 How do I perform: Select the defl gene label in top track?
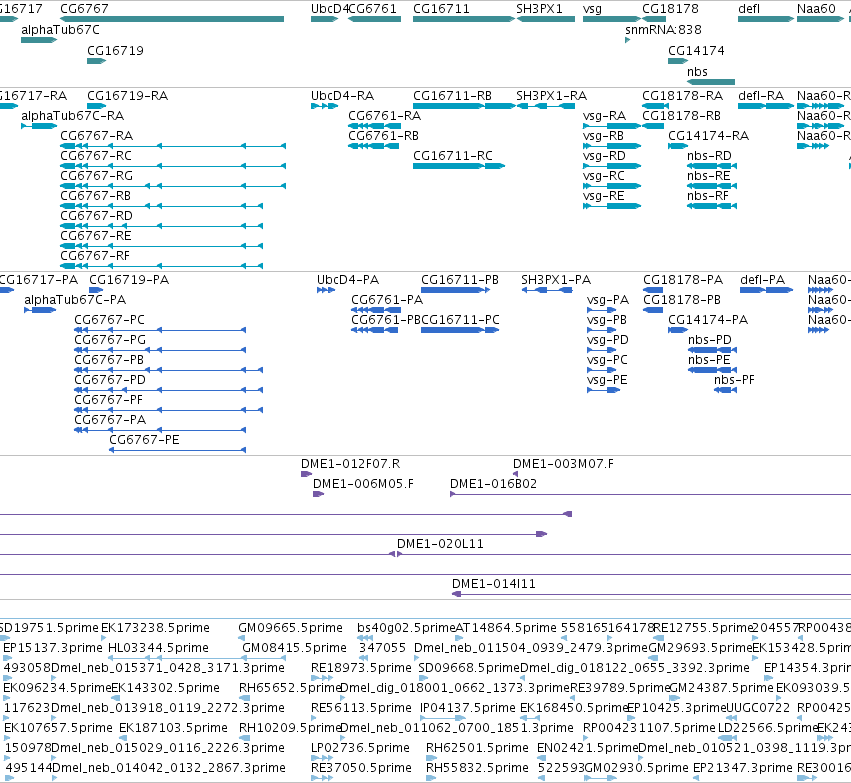click(749, 9)
